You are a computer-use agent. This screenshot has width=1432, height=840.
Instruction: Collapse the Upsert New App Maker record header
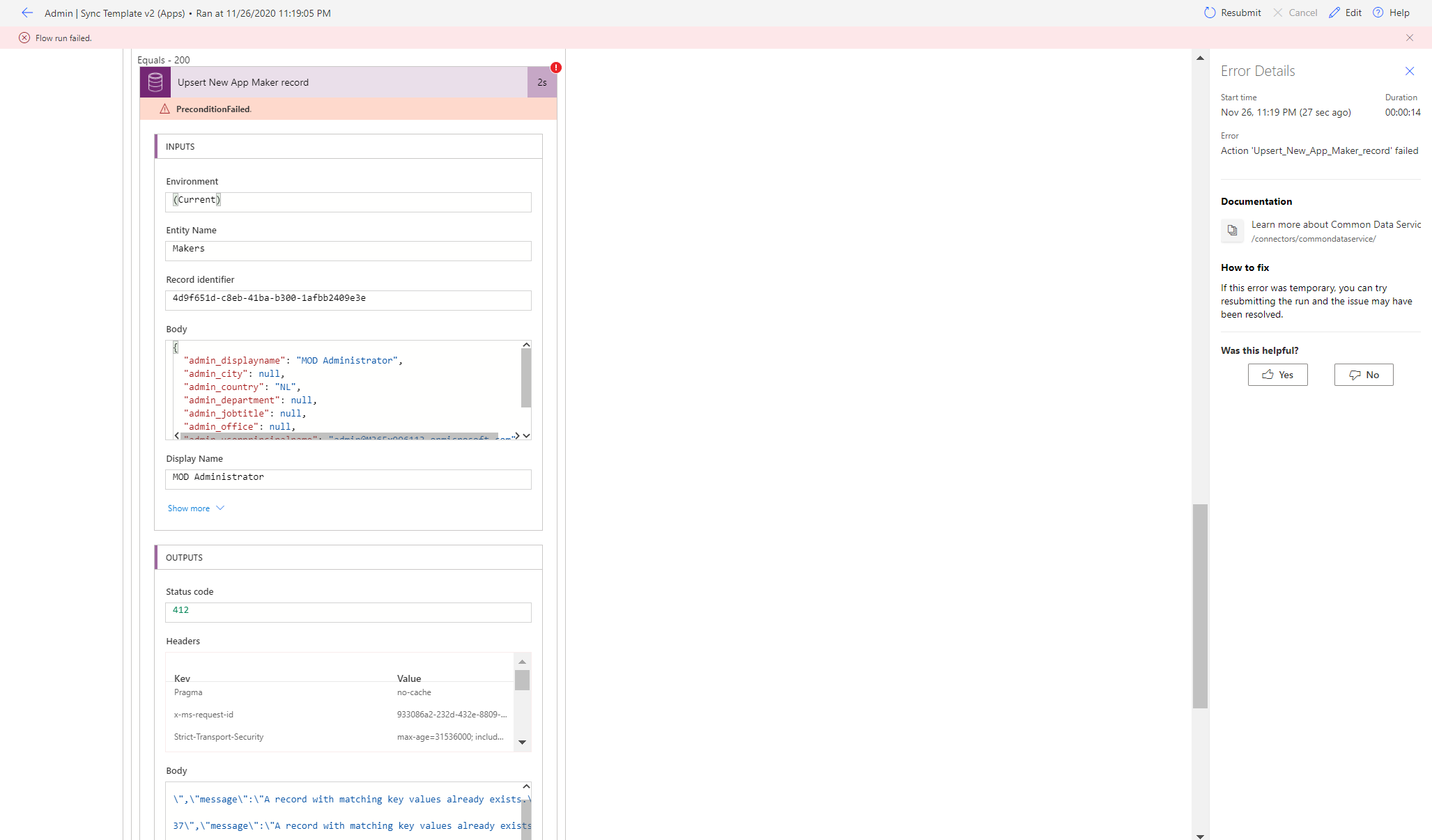tap(348, 82)
